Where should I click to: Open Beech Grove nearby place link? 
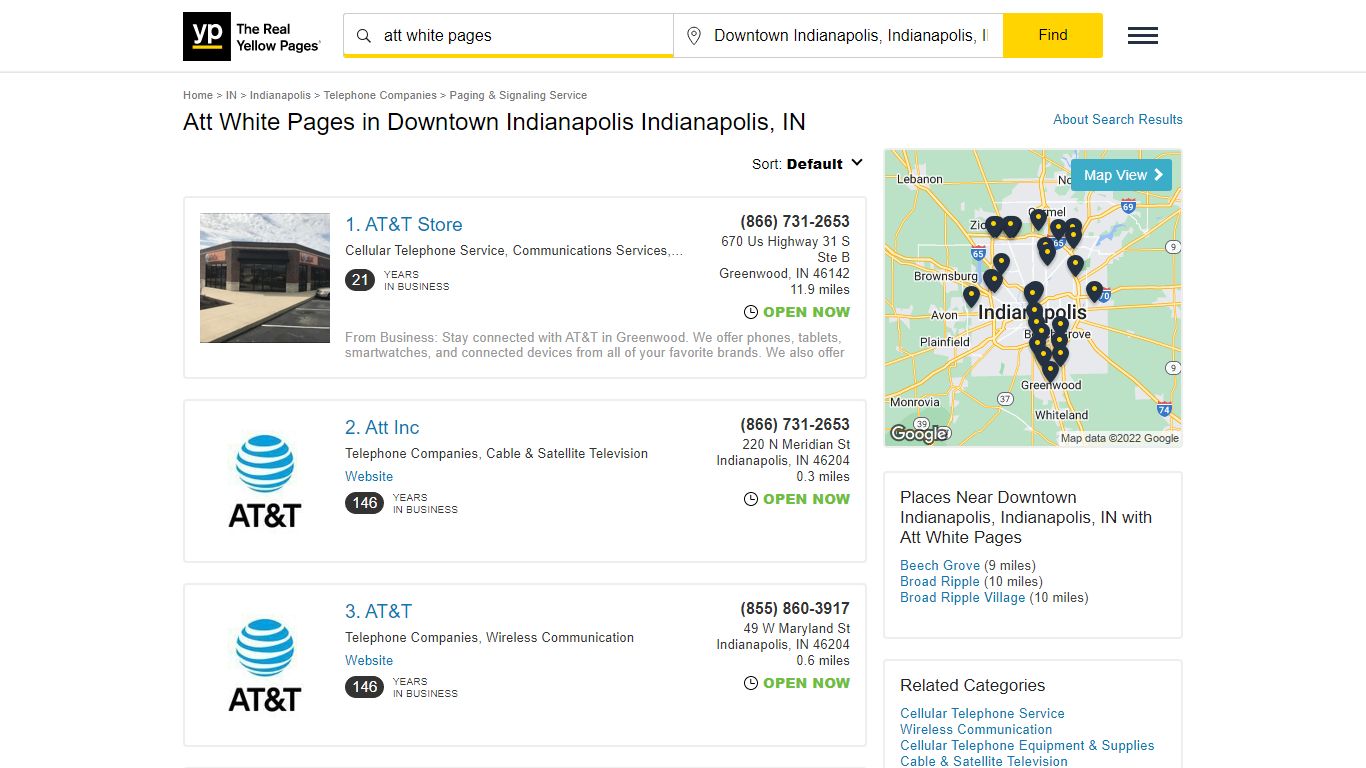940,565
